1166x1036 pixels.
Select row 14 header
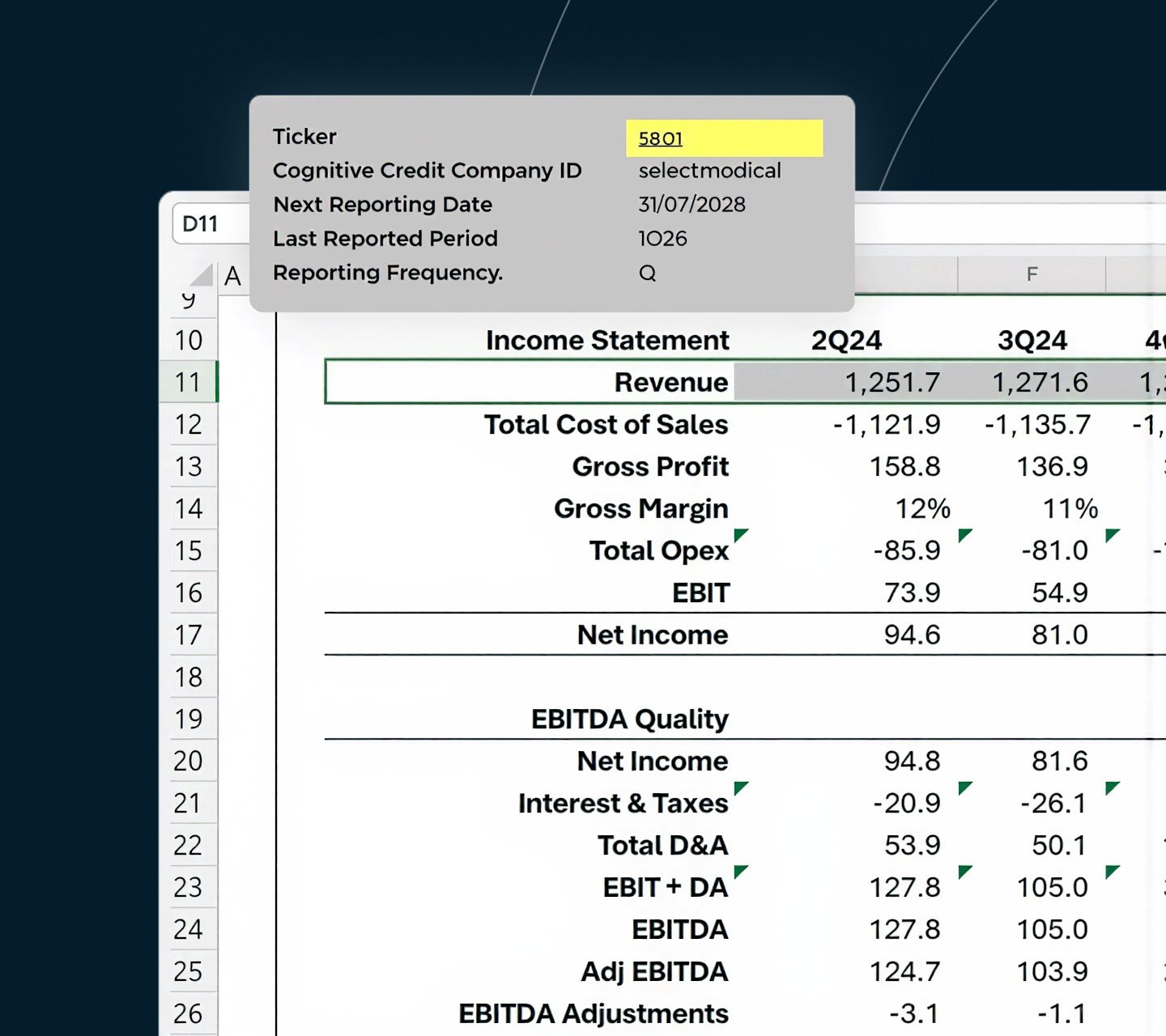[189, 508]
